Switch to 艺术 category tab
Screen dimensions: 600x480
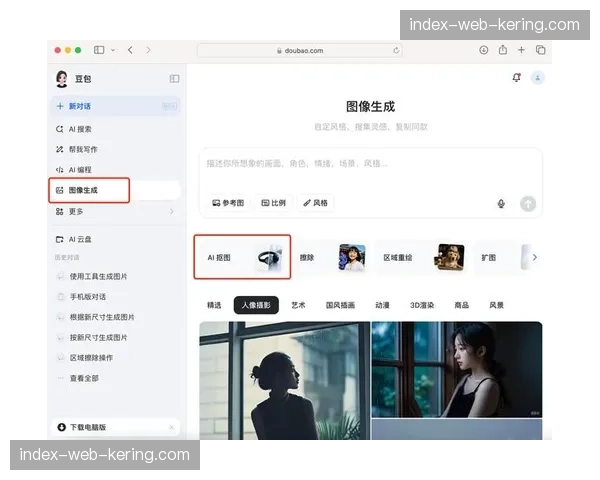pyautogui.click(x=298, y=305)
